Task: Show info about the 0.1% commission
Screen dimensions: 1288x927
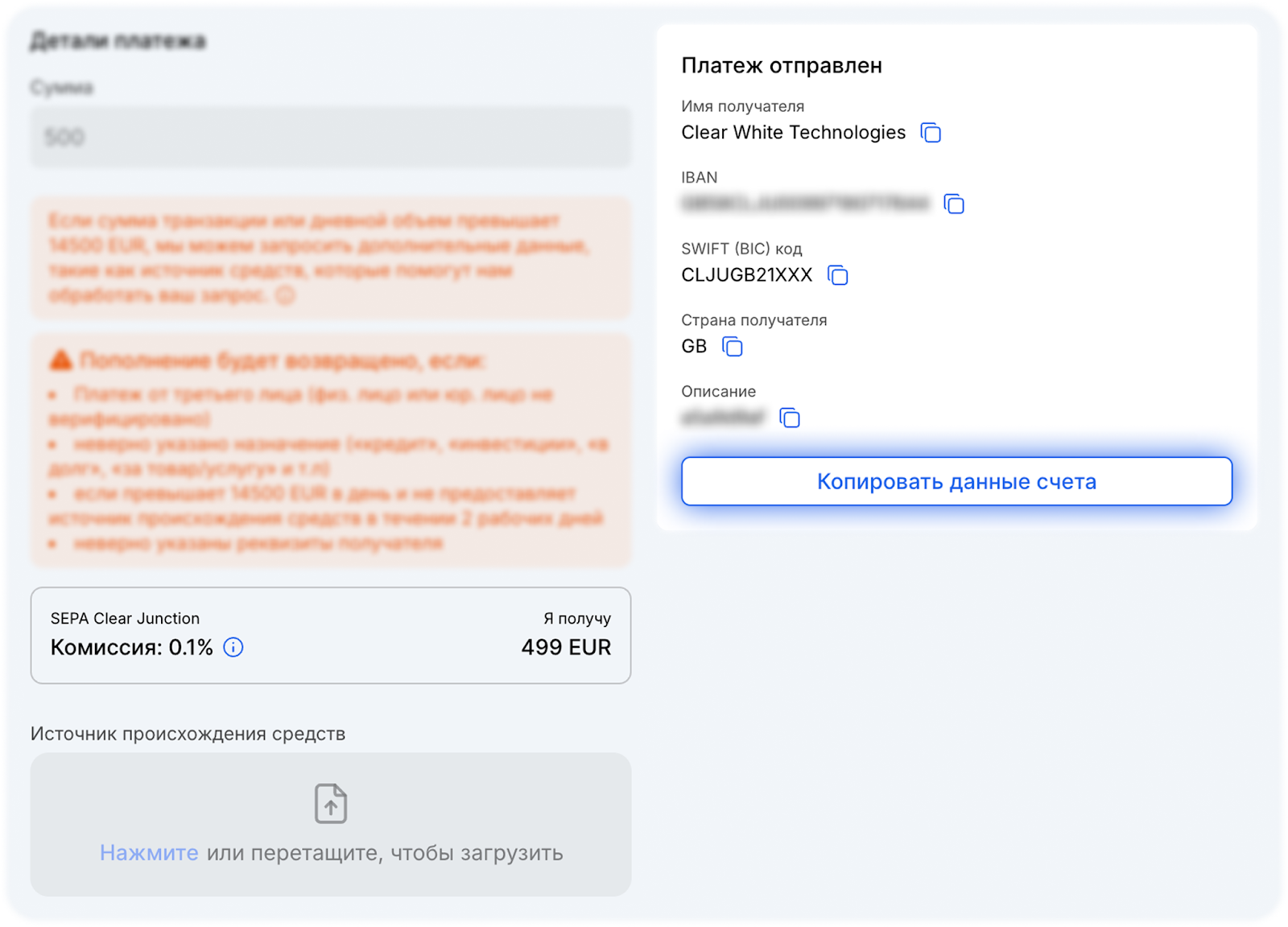Action: pyautogui.click(x=233, y=647)
